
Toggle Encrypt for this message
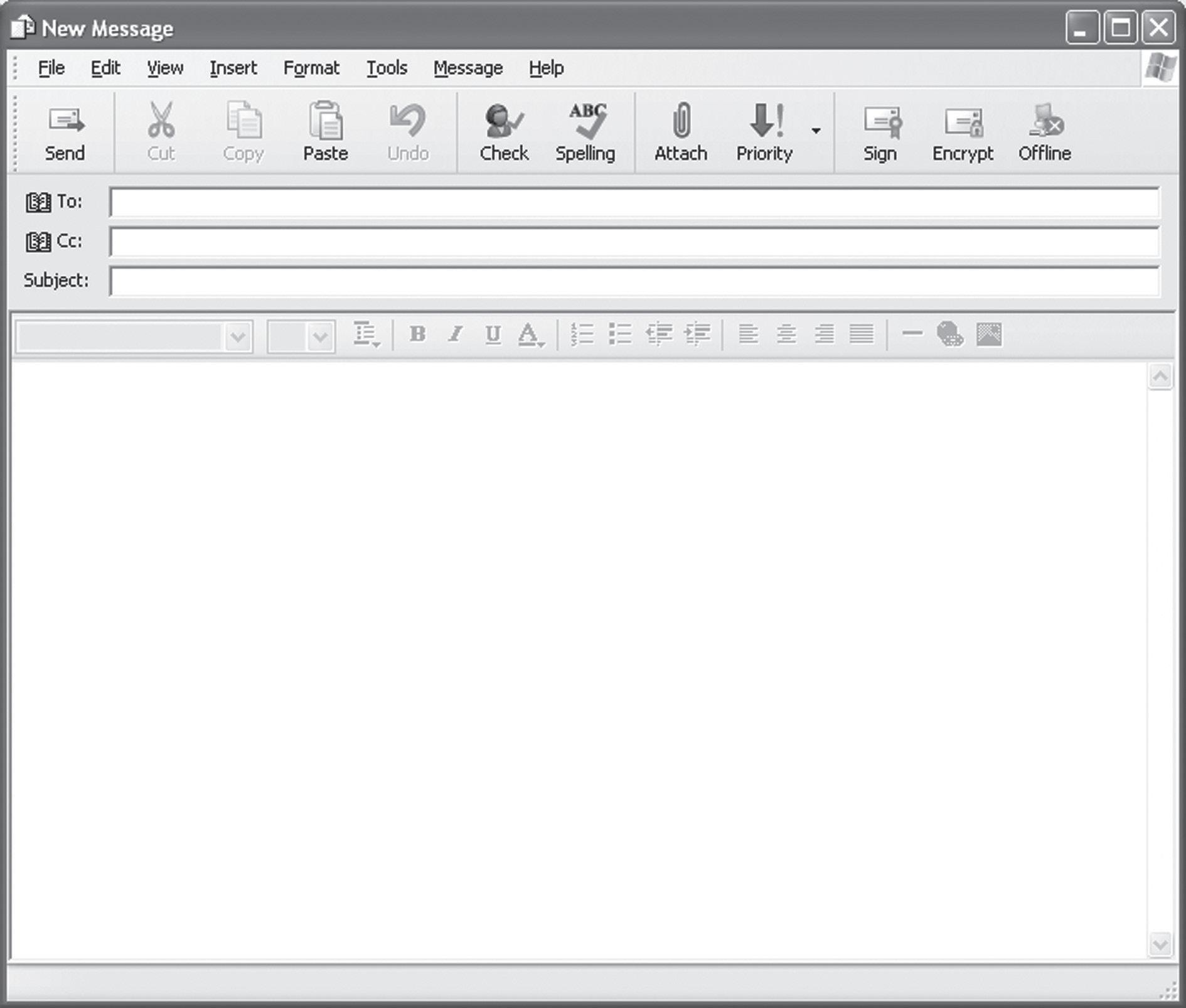coord(963,132)
